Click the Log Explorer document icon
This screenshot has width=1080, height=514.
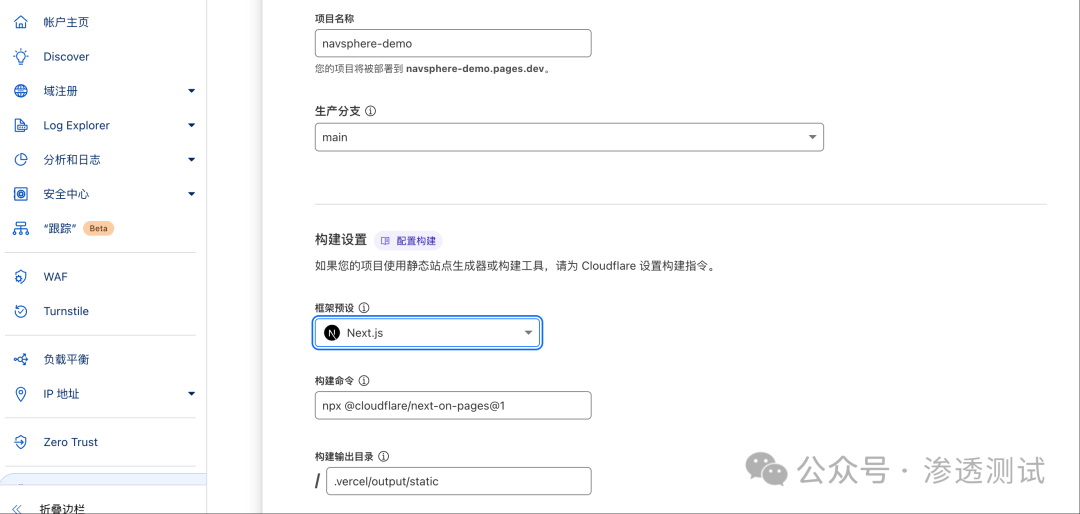coord(21,125)
